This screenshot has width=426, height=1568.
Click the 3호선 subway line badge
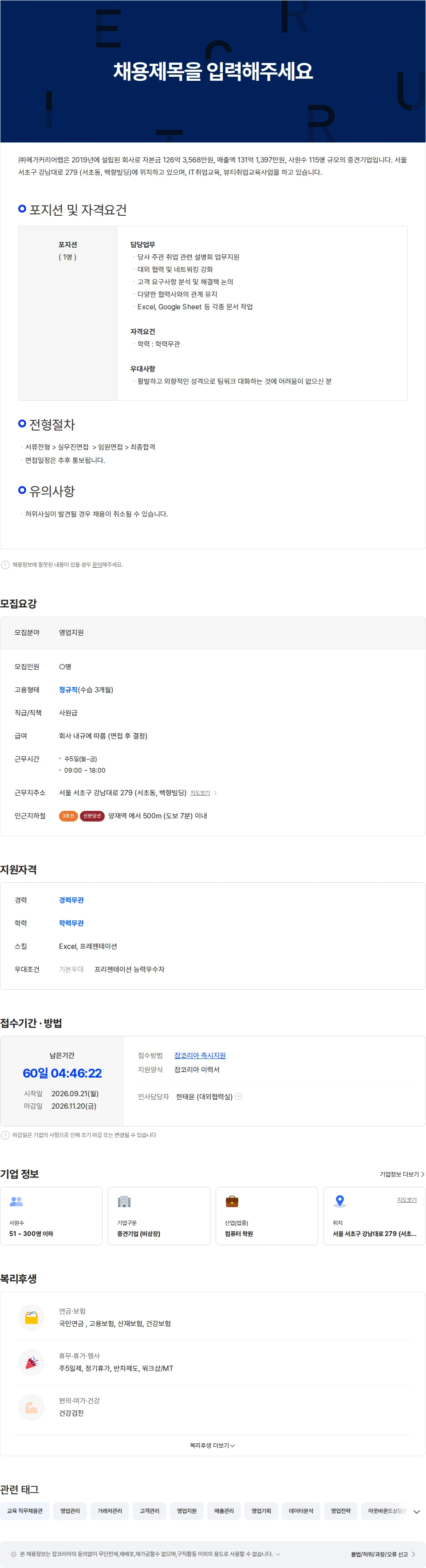pyautogui.click(x=68, y=816)
